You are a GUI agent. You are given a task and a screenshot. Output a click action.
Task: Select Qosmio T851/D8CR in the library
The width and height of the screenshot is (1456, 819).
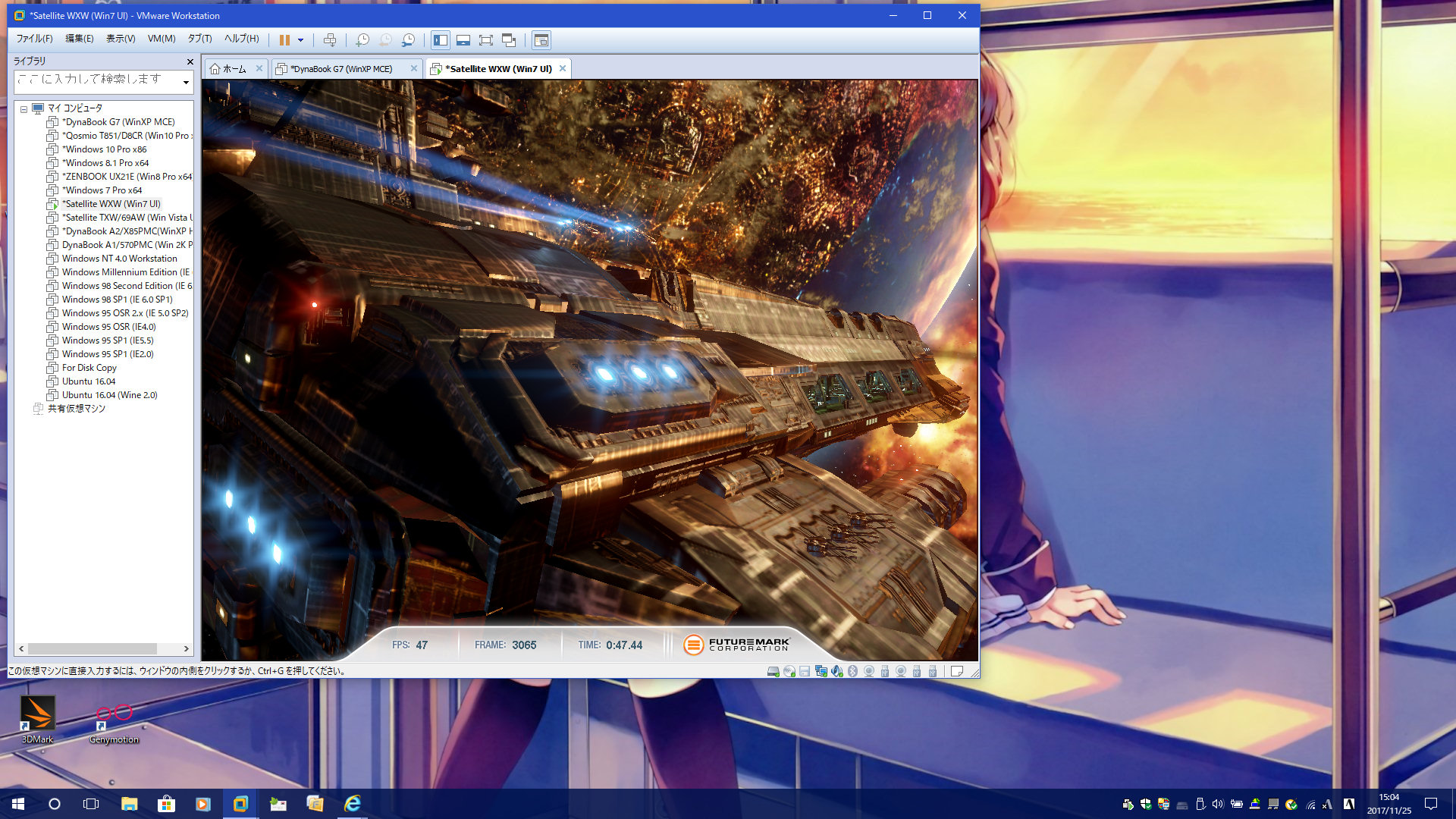120,136
